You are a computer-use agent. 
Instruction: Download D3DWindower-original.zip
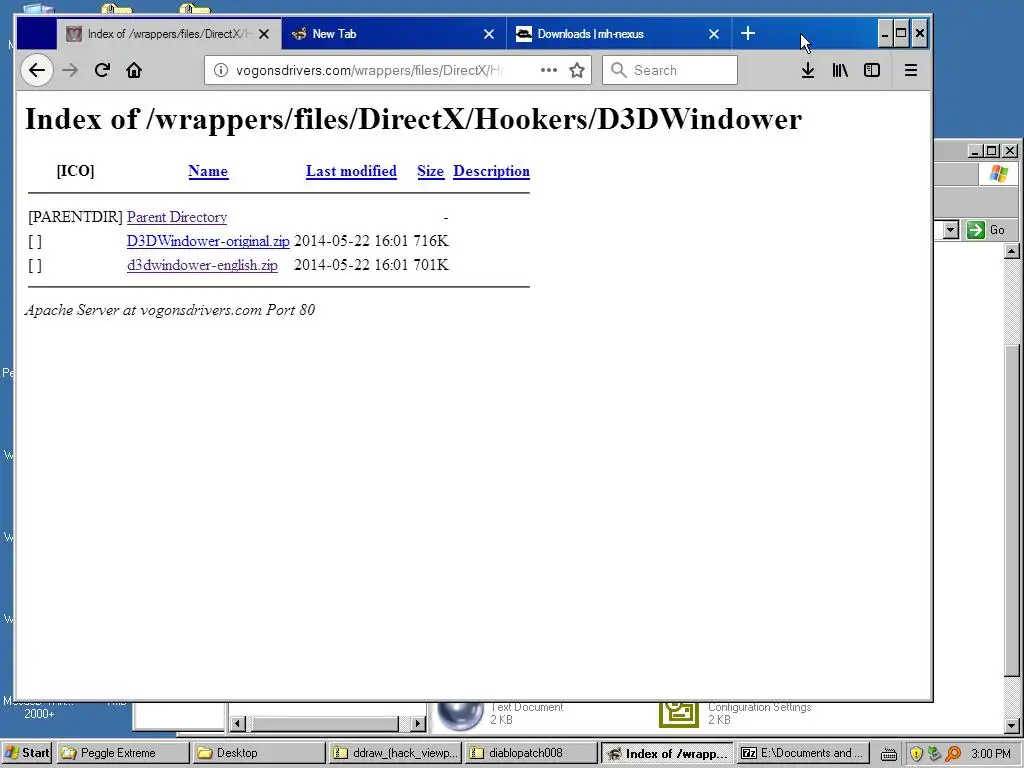coord(208,241)
